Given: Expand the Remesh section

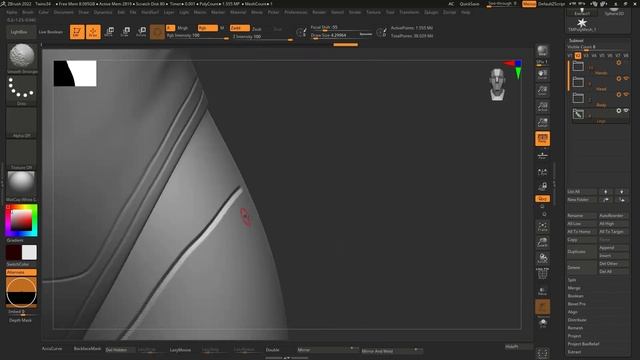Looking at the screenshot, I should click(x=575, y=328).
